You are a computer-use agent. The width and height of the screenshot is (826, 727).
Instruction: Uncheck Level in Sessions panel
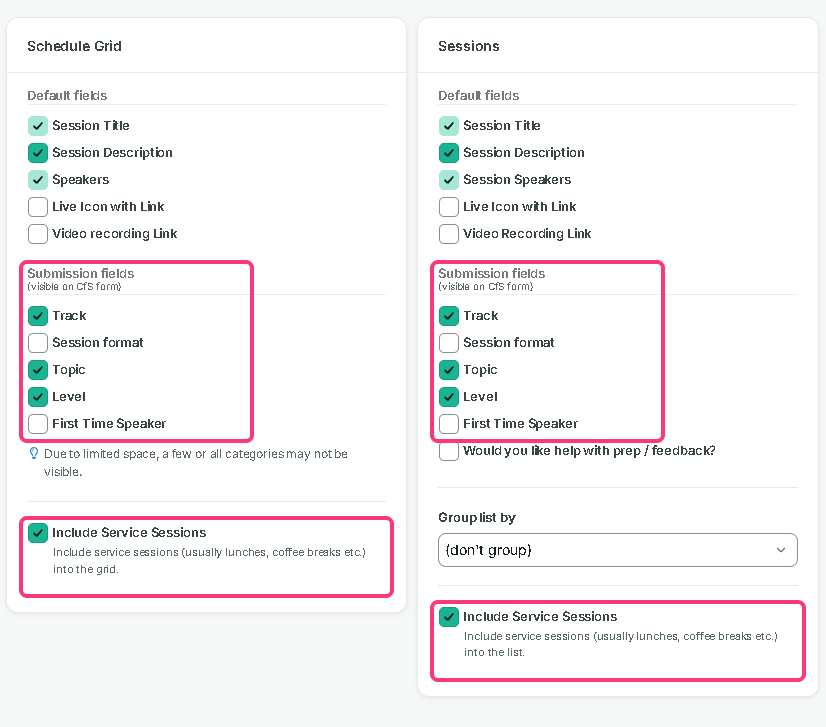[x=449, y=397]
